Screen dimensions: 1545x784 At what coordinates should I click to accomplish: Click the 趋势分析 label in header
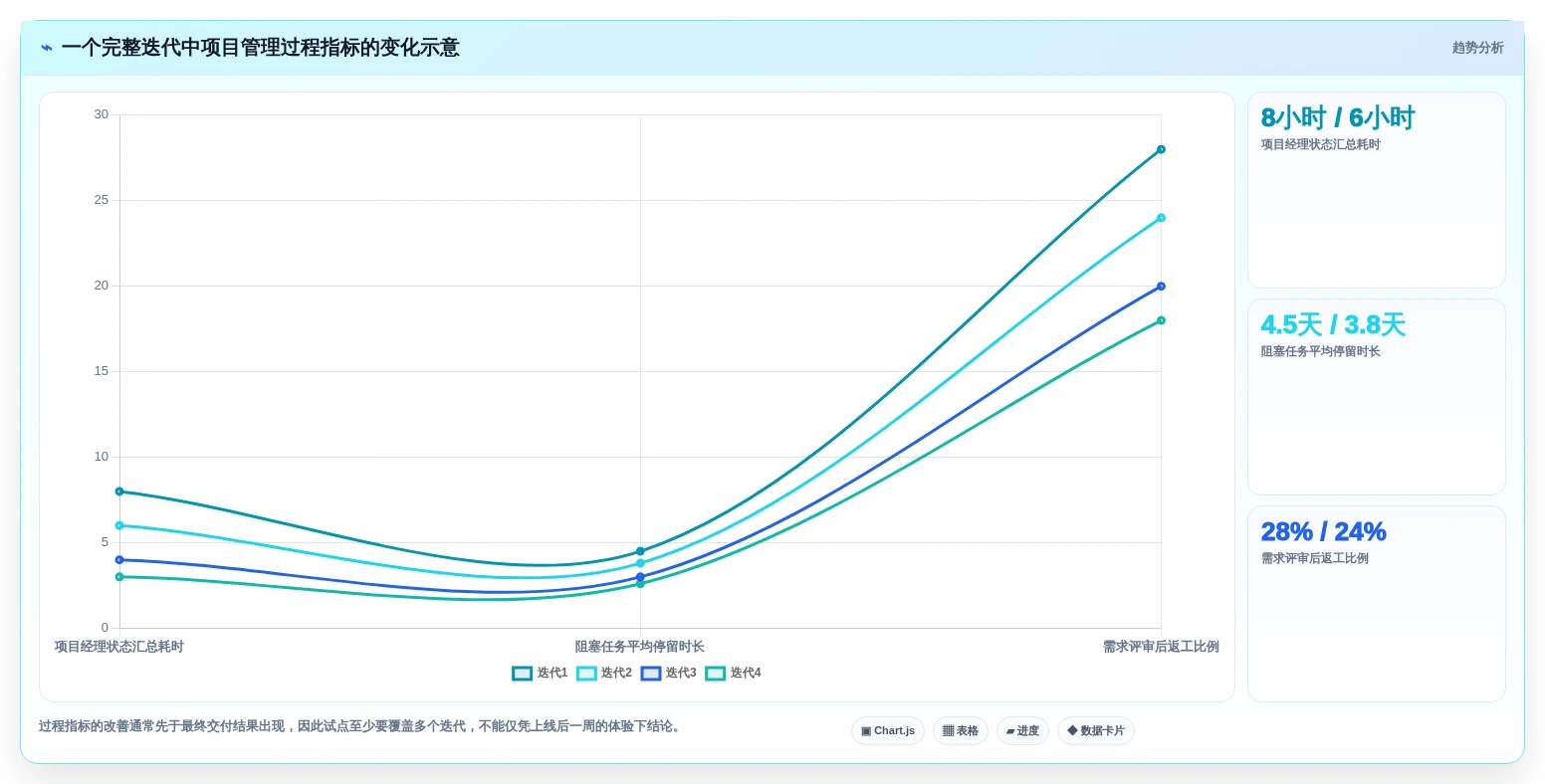[1477, 48]
